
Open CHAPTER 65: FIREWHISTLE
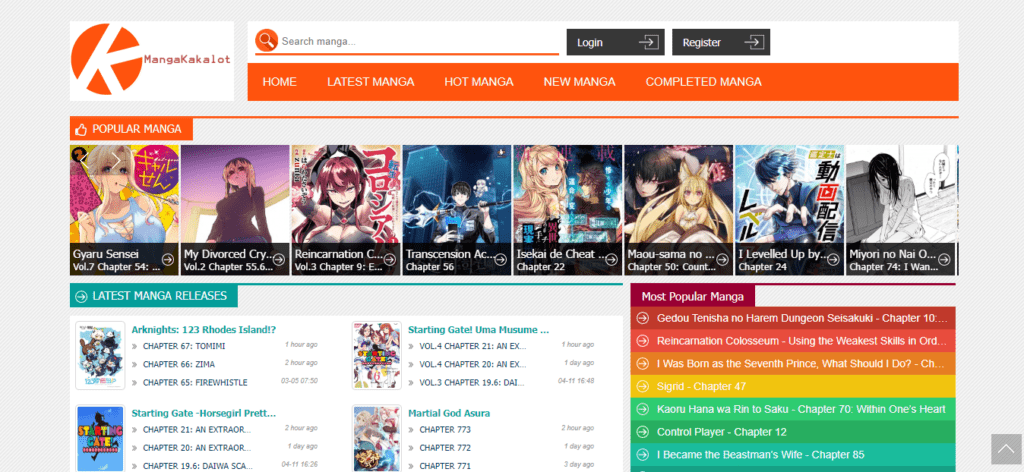point(195,383)
